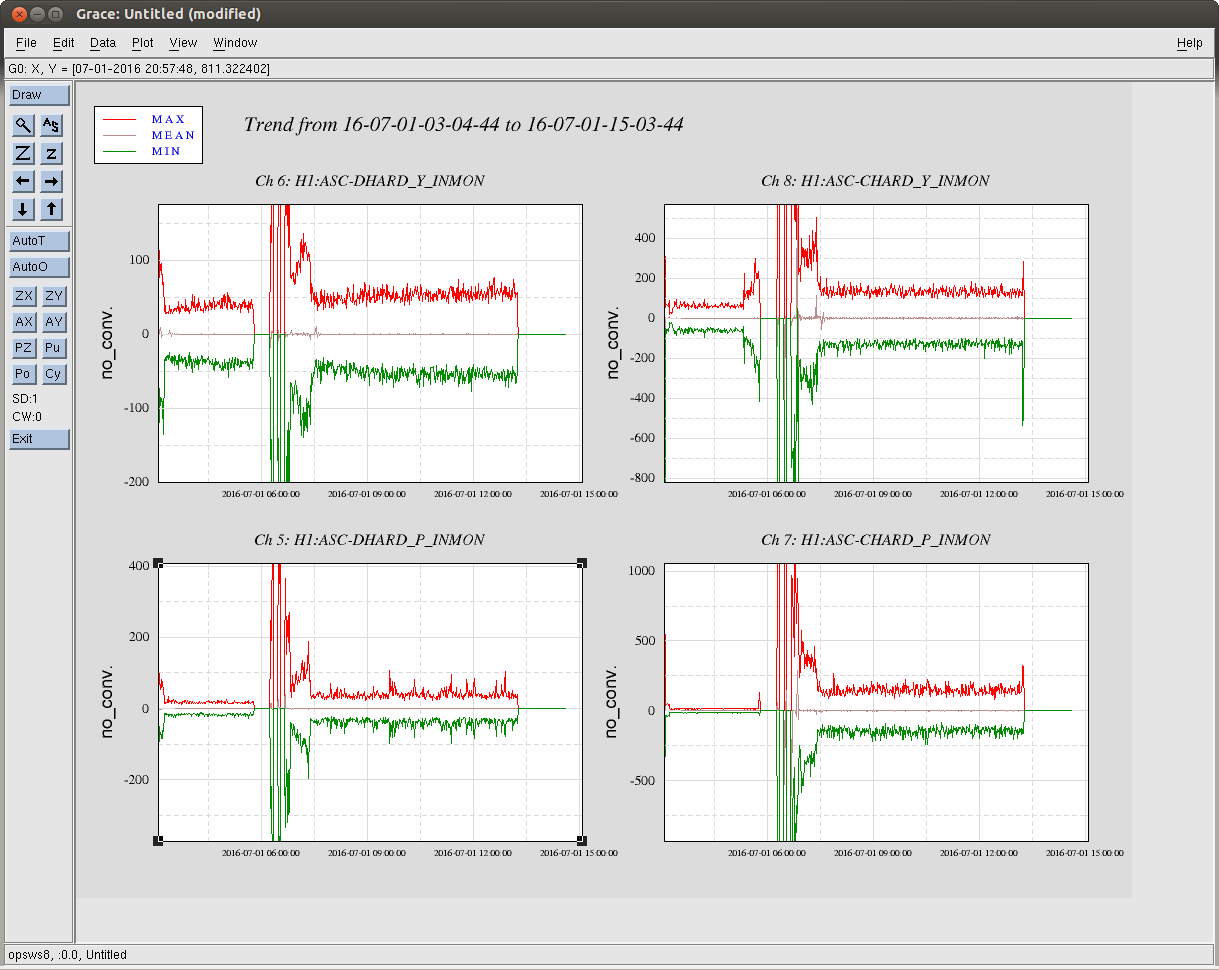Click the no_conv. axis label of Ch 8 graph

click(613, 342)
